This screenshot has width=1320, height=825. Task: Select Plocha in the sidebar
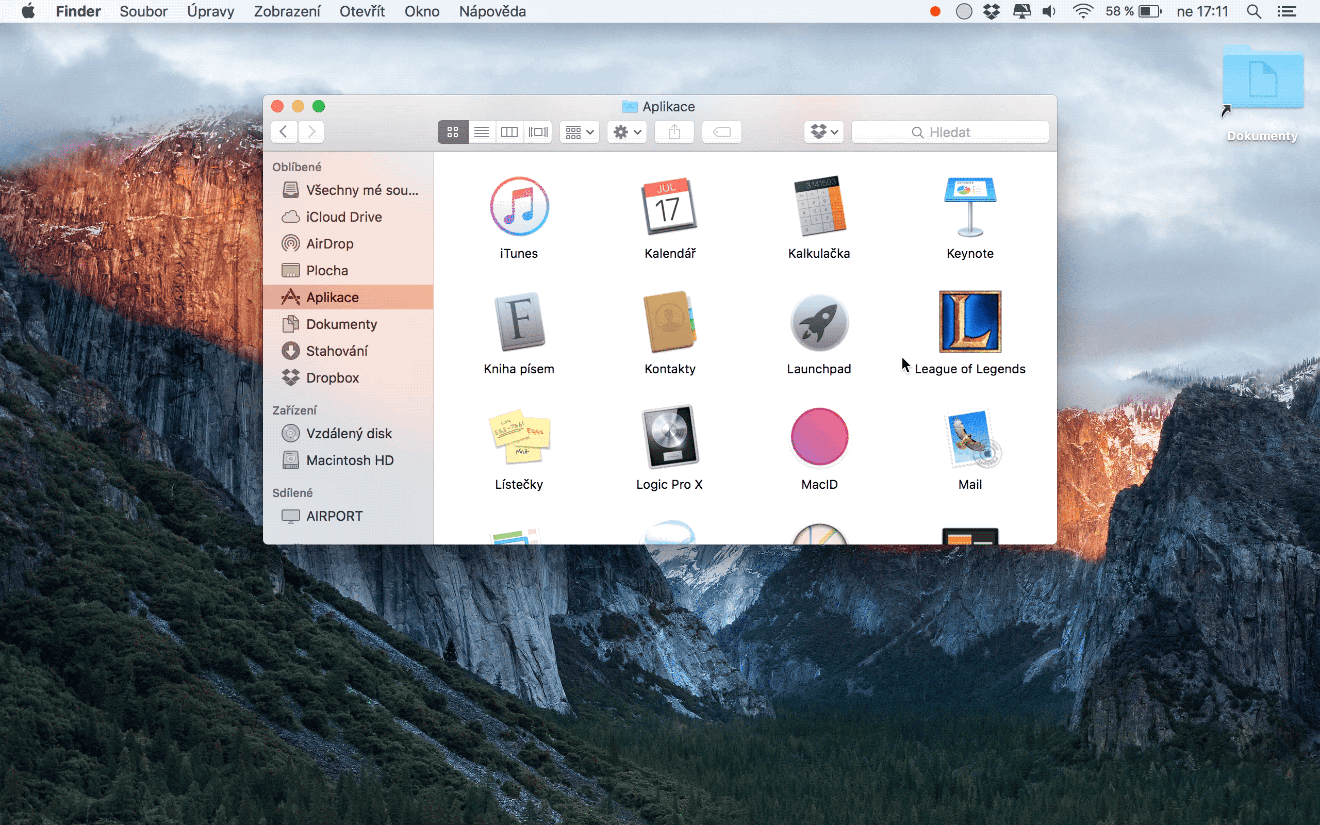click(348, 271)
